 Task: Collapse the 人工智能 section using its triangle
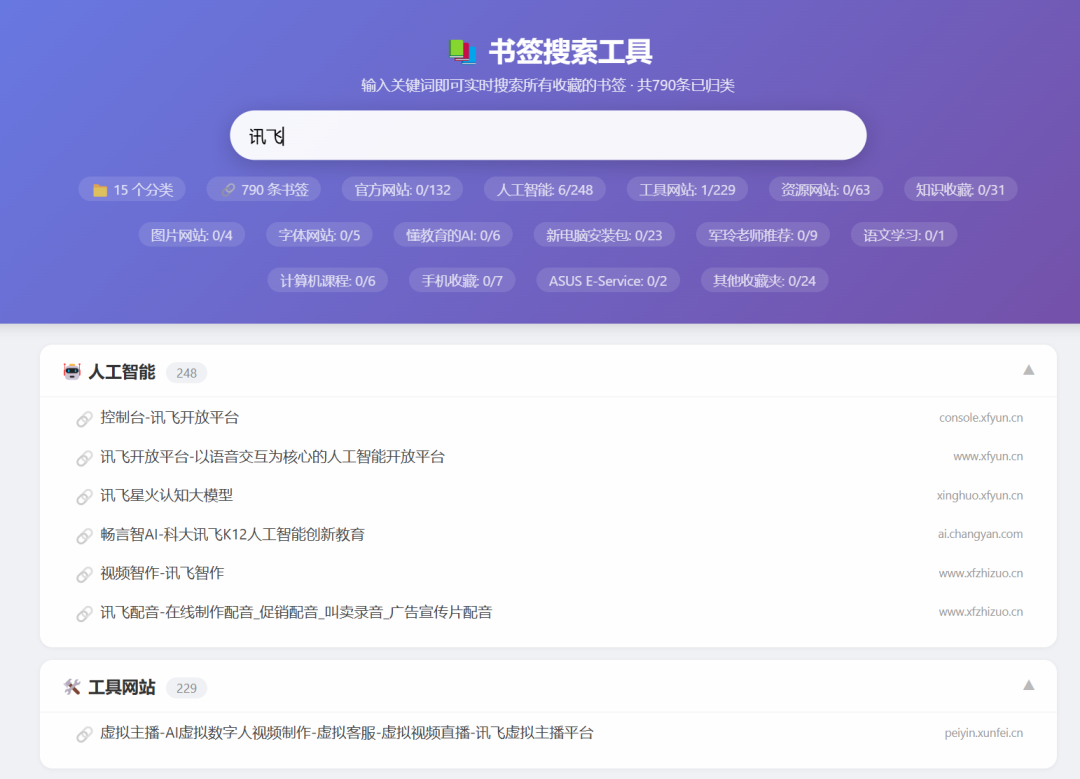click(1028, 370)
